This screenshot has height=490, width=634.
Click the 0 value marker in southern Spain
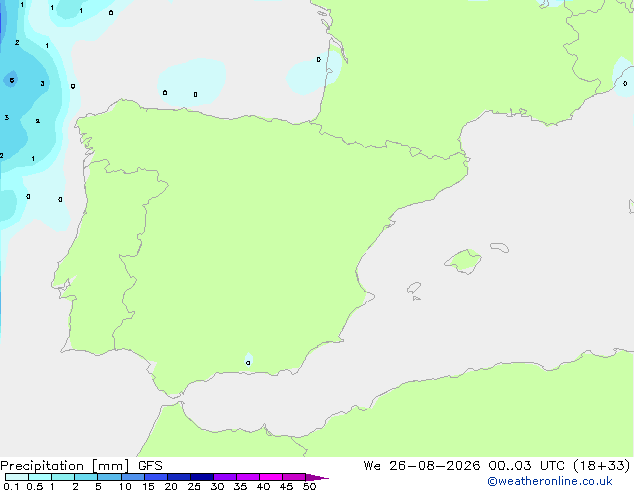pyautogui.click(x=248, y=363)
